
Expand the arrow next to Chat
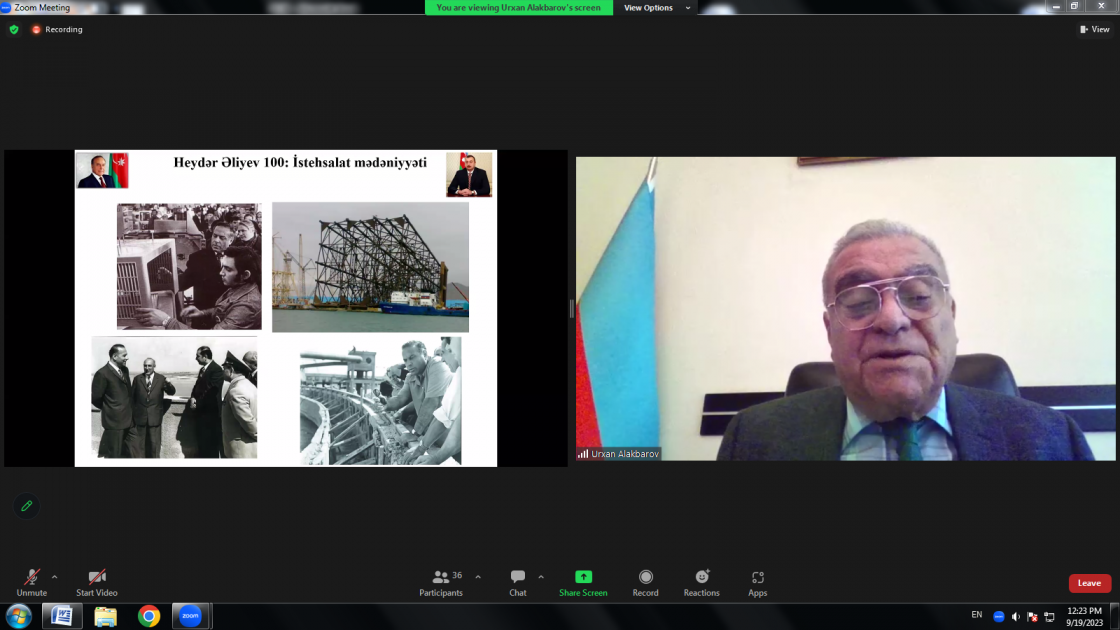tap(541, 577)
